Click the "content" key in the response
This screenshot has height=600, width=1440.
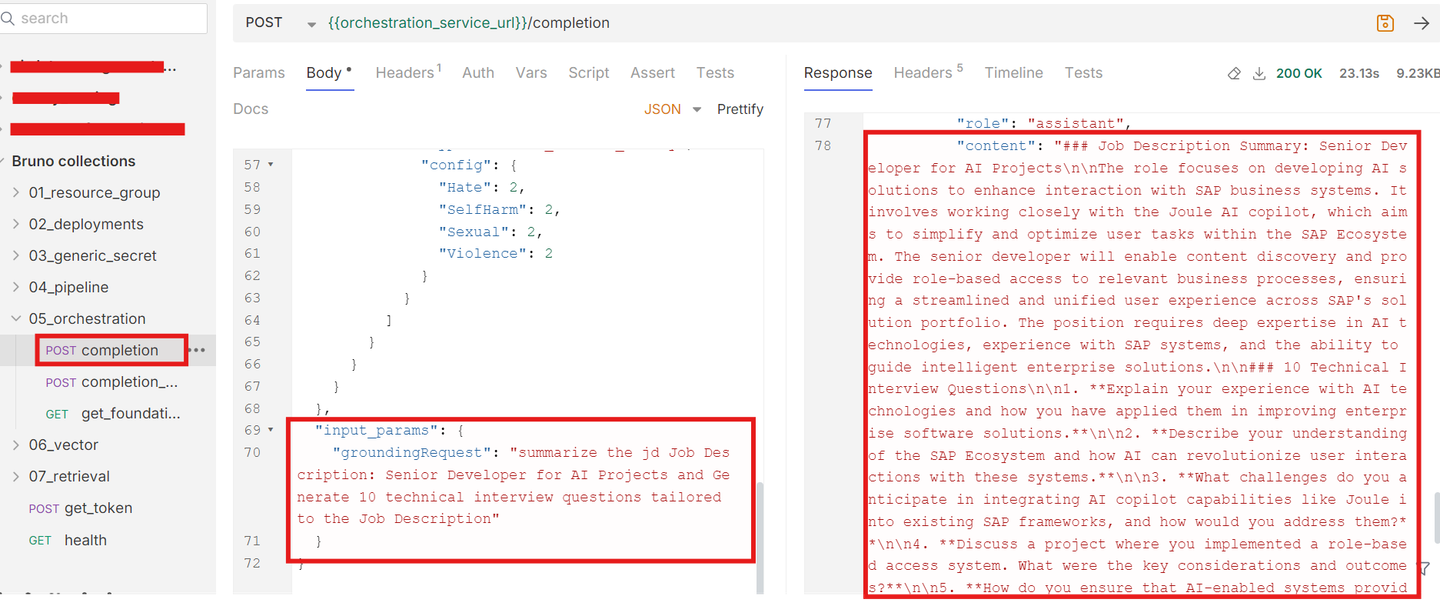click(998, 146)
